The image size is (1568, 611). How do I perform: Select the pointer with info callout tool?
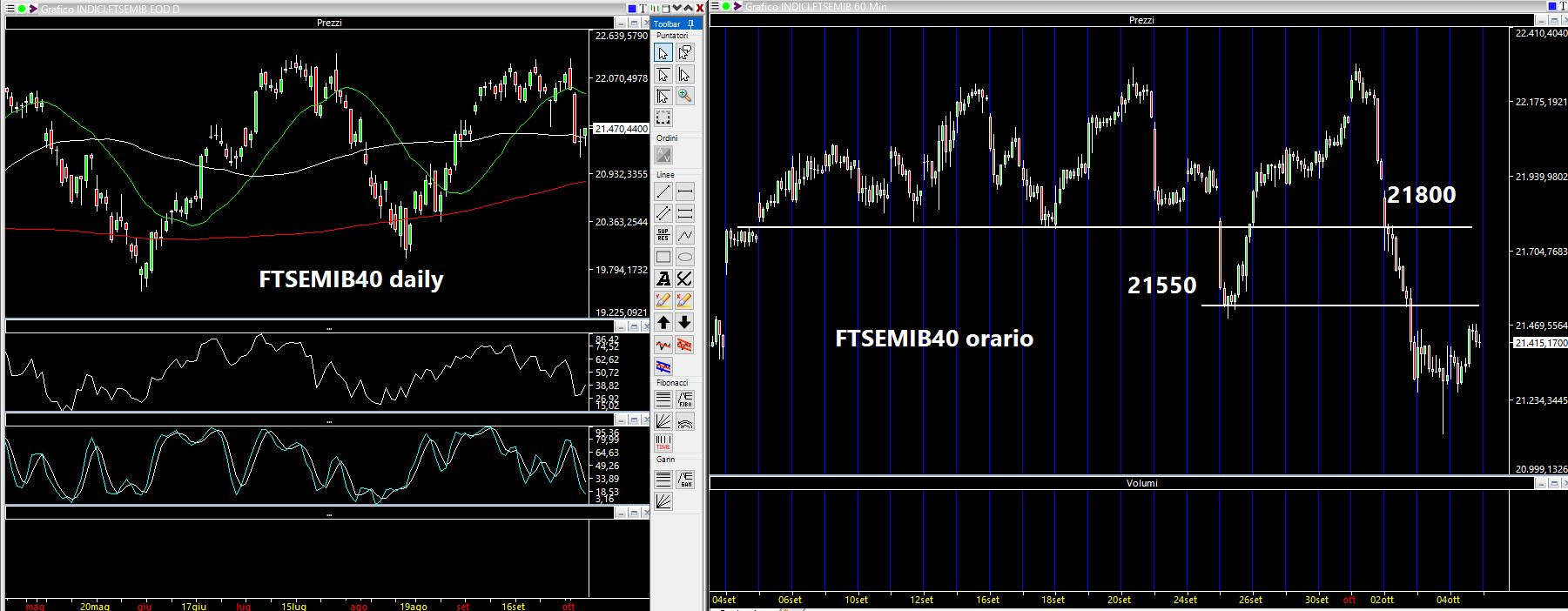(685, 54)
